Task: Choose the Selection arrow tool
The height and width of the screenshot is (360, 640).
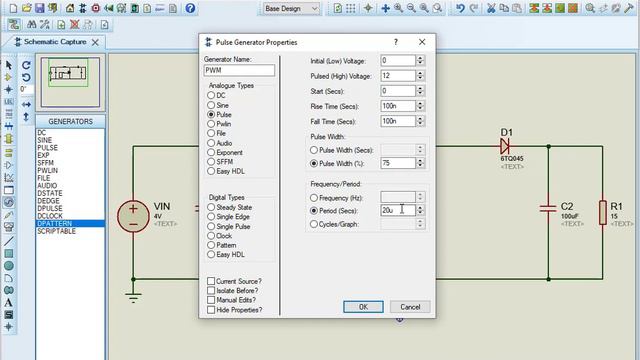Action: (x=9, y=65)
